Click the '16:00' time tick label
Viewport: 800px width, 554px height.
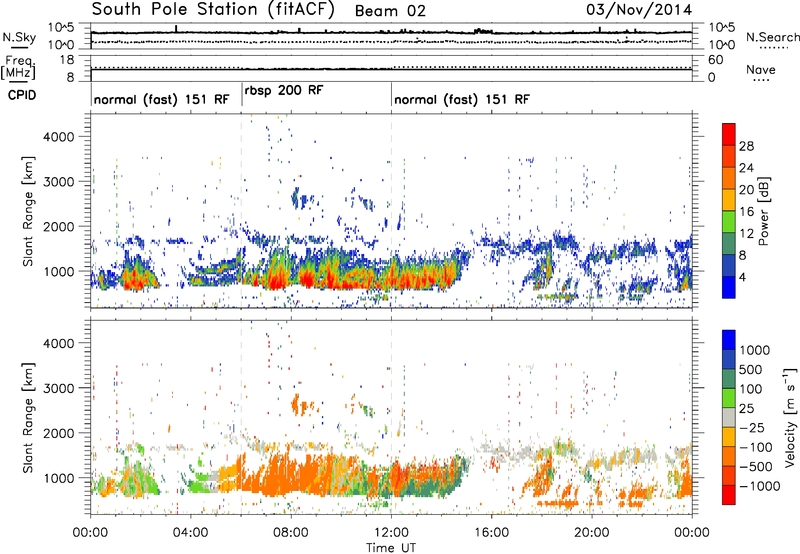point(491,533)
